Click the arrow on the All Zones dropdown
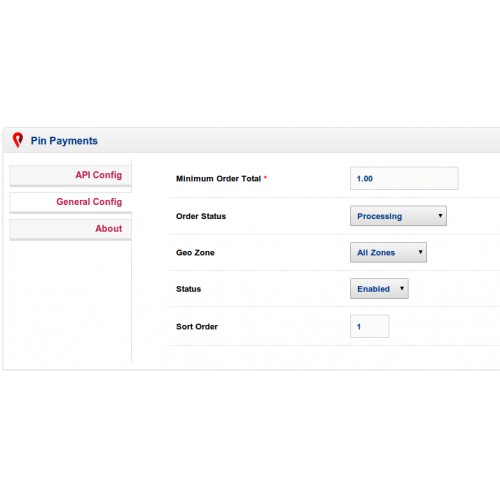This screenshot has height=500, width=500. (x=420, y=252)
